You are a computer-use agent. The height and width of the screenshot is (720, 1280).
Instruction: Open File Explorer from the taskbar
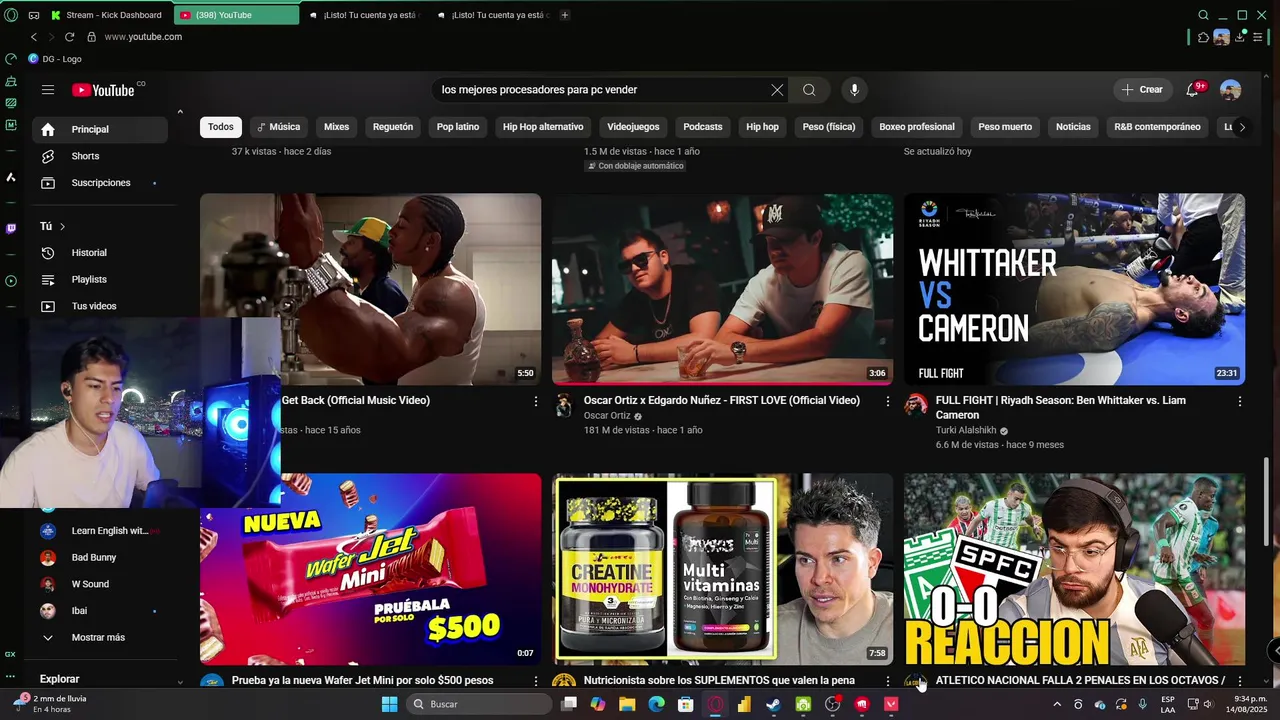coord(627,704)
